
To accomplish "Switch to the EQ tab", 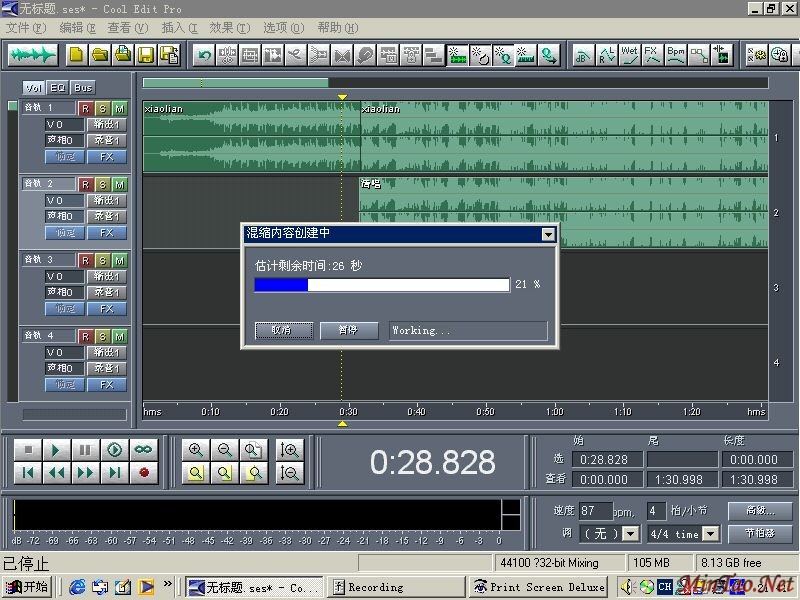I will pyautogui.click(x=58, y=88).
